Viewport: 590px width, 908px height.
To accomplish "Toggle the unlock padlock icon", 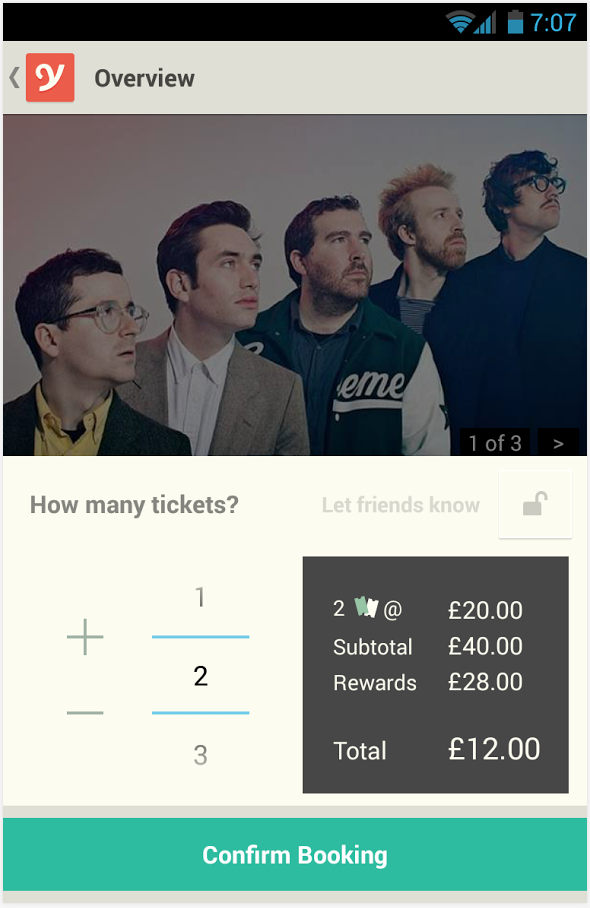I will pyautogui.click(x=535, y=504).
